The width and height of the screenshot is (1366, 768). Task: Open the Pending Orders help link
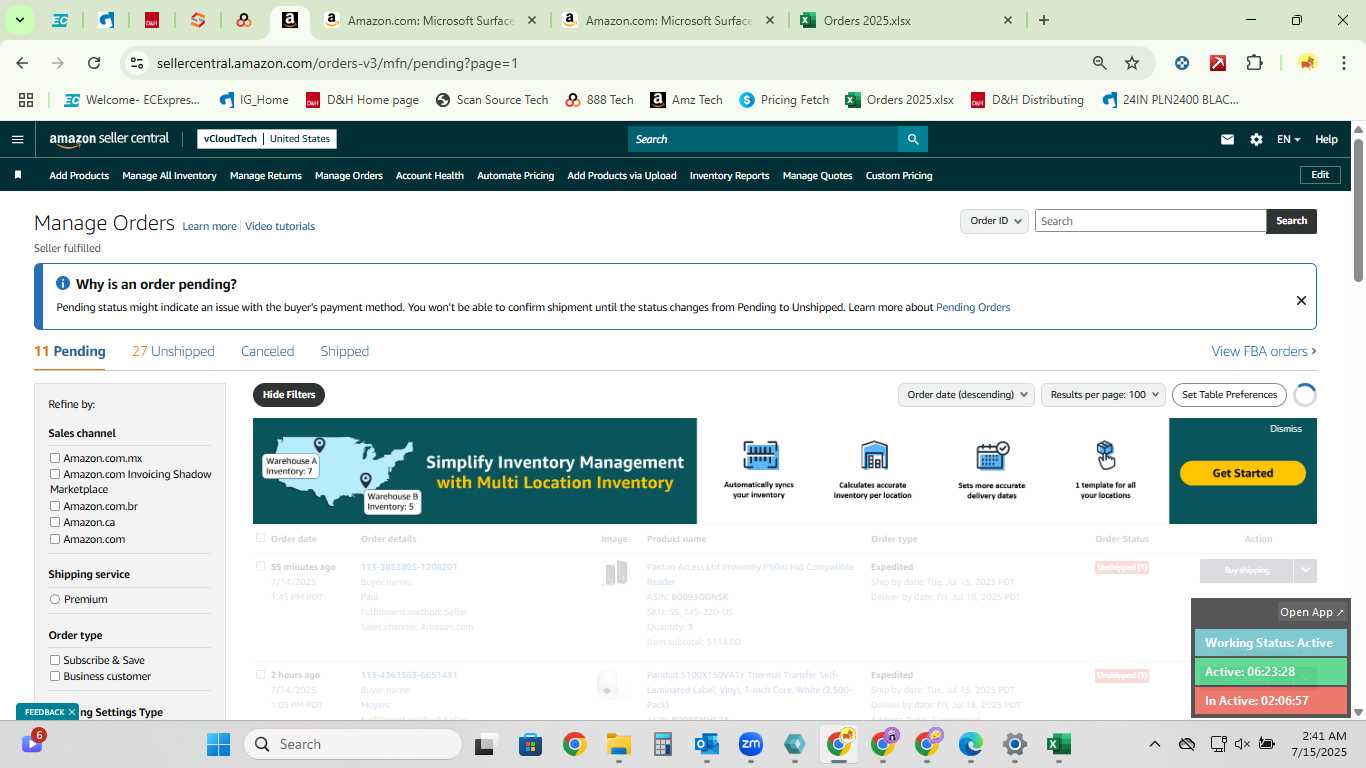point(973,307)
